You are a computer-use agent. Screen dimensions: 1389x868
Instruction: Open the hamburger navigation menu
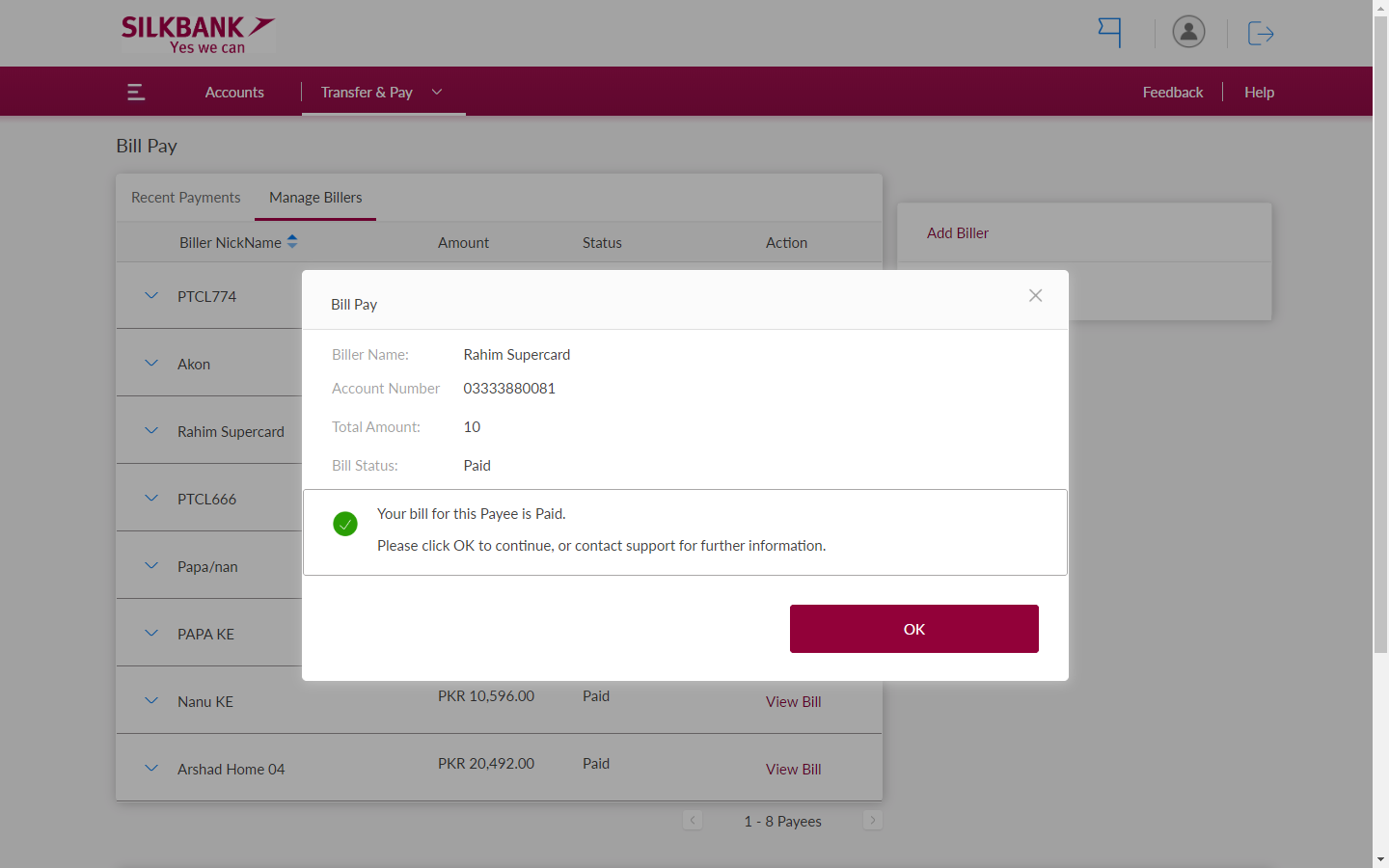point(136,92)
